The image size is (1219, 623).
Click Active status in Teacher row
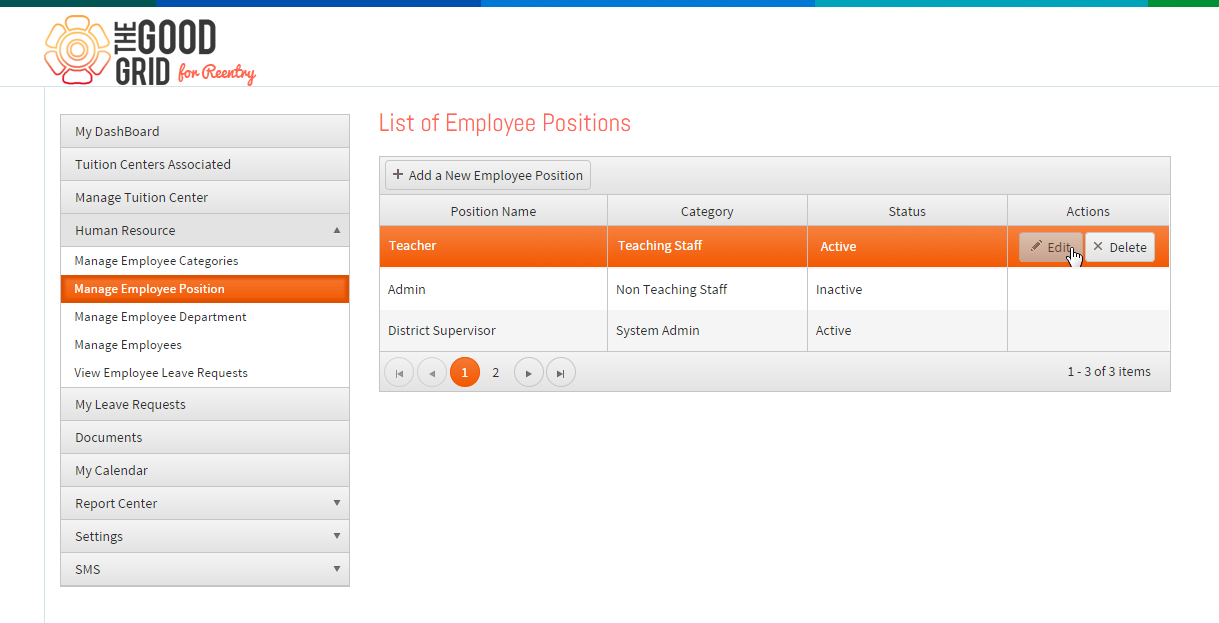pyautogui.click(x=907, y=246)
